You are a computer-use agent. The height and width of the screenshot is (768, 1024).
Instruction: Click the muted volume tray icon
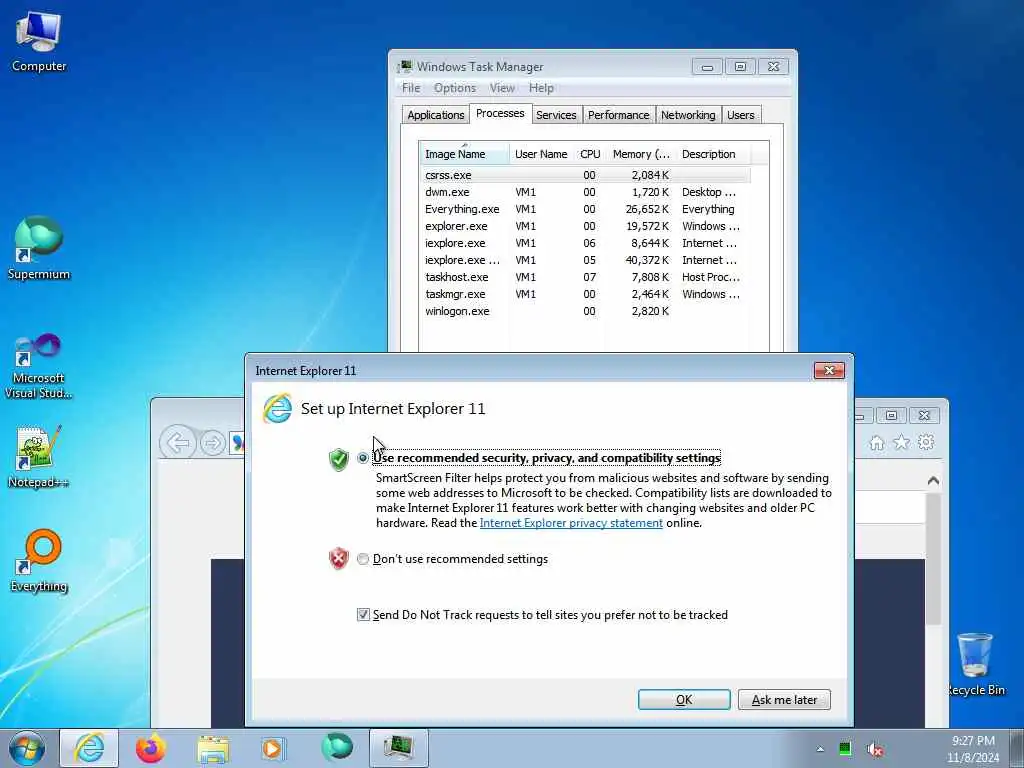875,749
